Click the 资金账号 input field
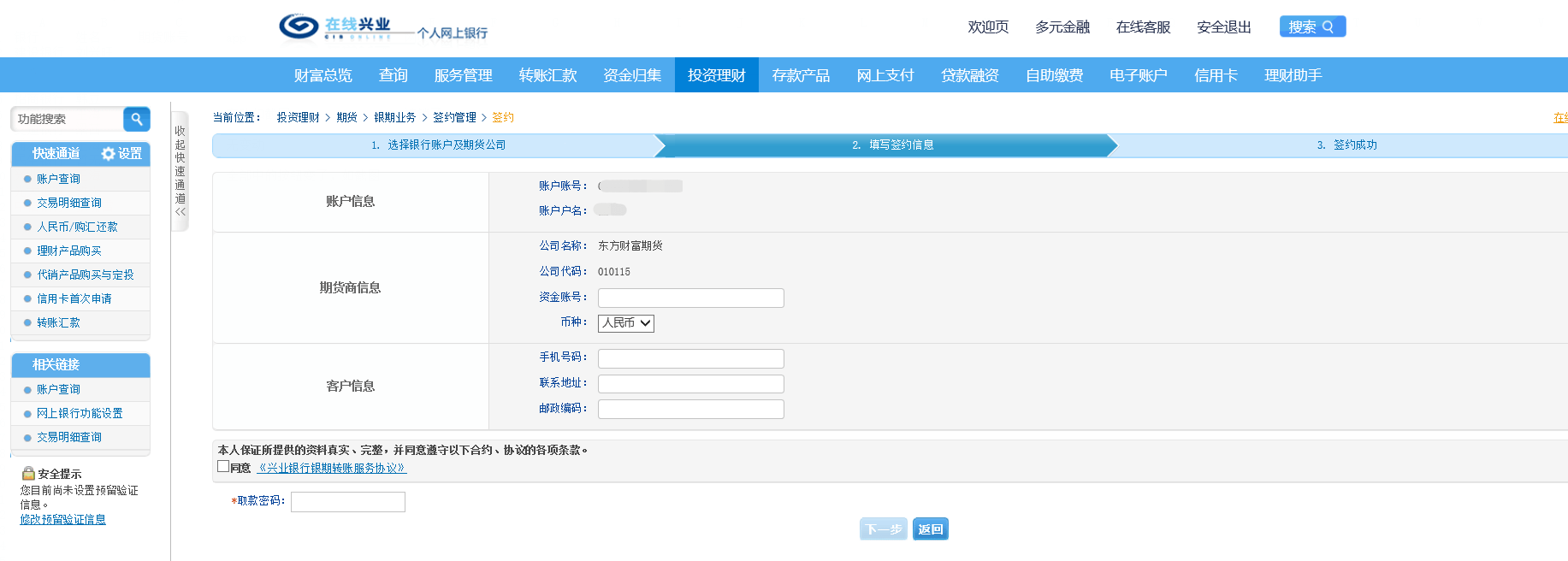This screenshot has width=1568, height=561. 690,298
